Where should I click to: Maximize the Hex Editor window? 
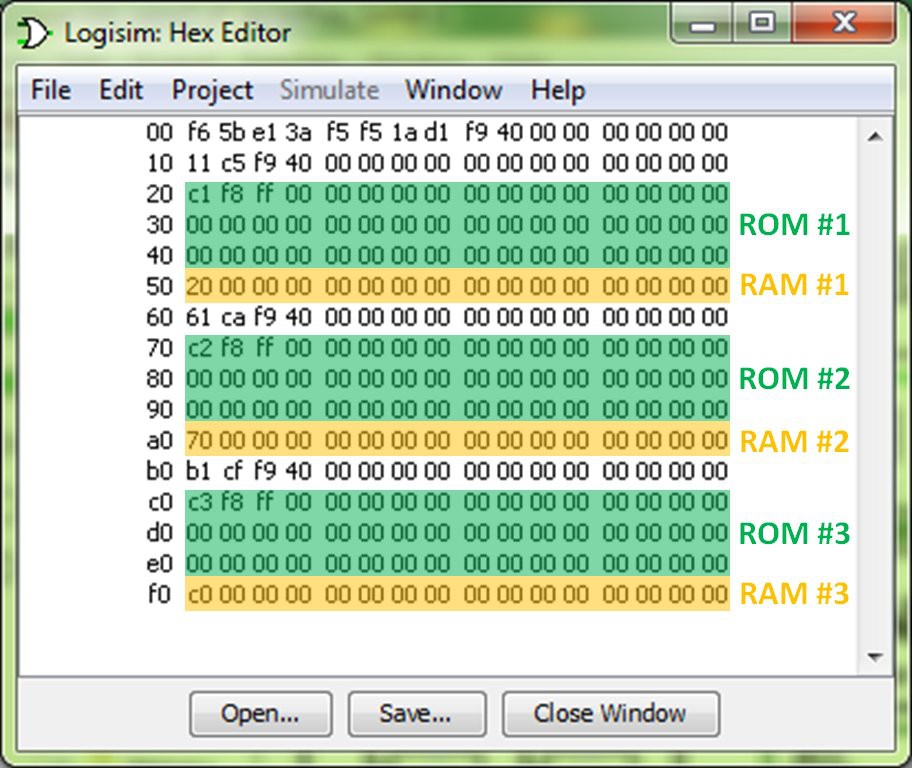(x=762, y=23)
